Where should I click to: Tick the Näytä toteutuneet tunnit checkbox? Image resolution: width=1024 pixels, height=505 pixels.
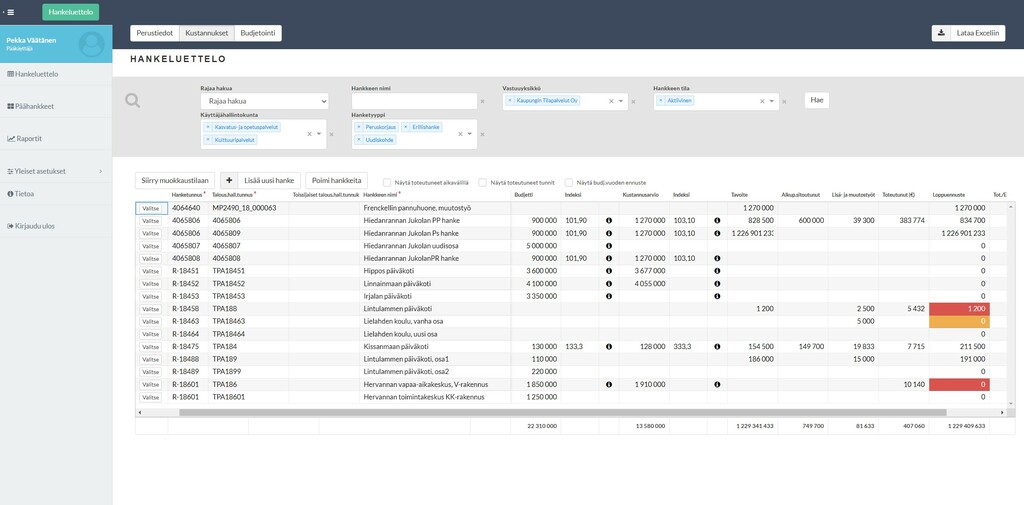tap(483, 182)
